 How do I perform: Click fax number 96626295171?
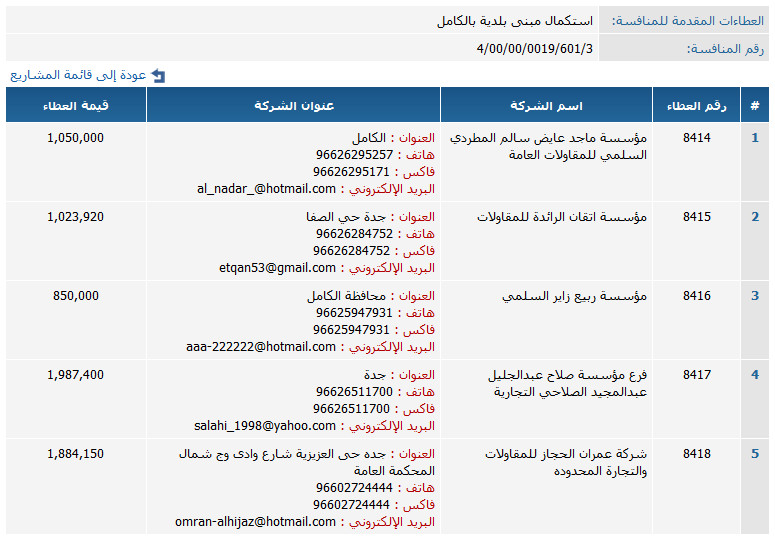tap(351, 172)
